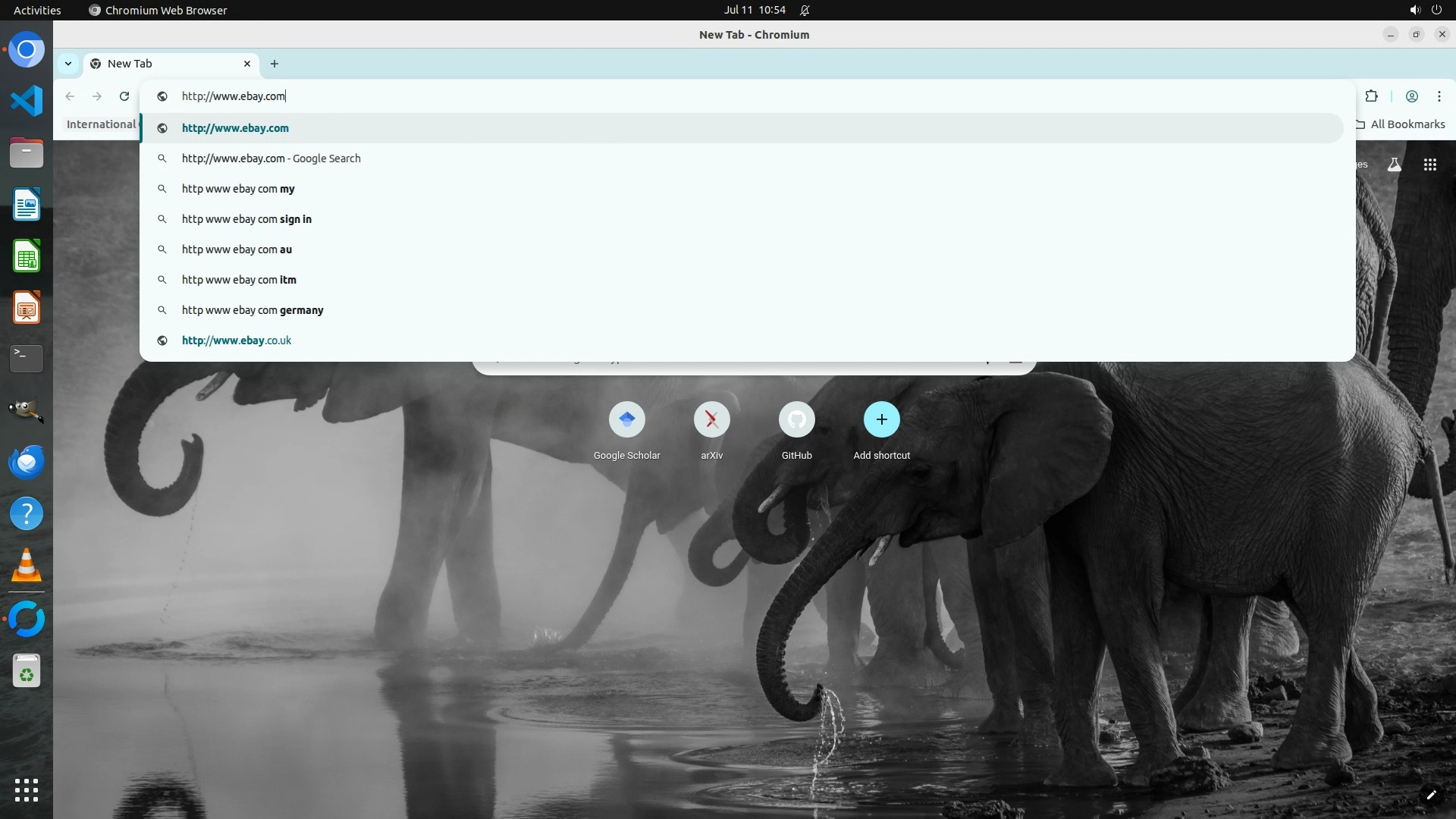Viewport: 1456px width, 819px height.
Task: Choose the 'ebay com sign in' suggestion
Action: point(246,219)
